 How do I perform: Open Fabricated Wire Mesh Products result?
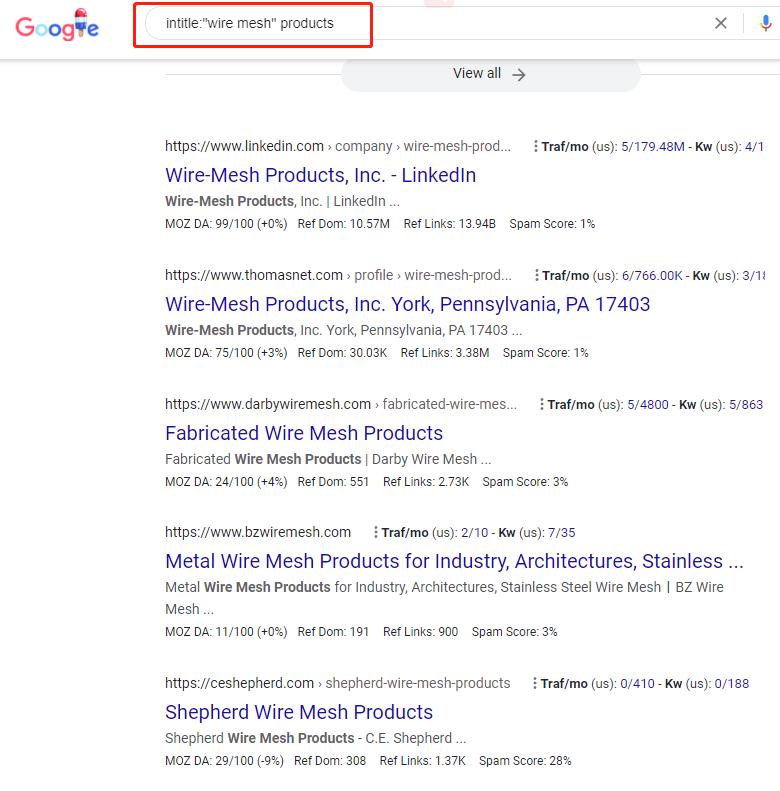tap(304, 433)
